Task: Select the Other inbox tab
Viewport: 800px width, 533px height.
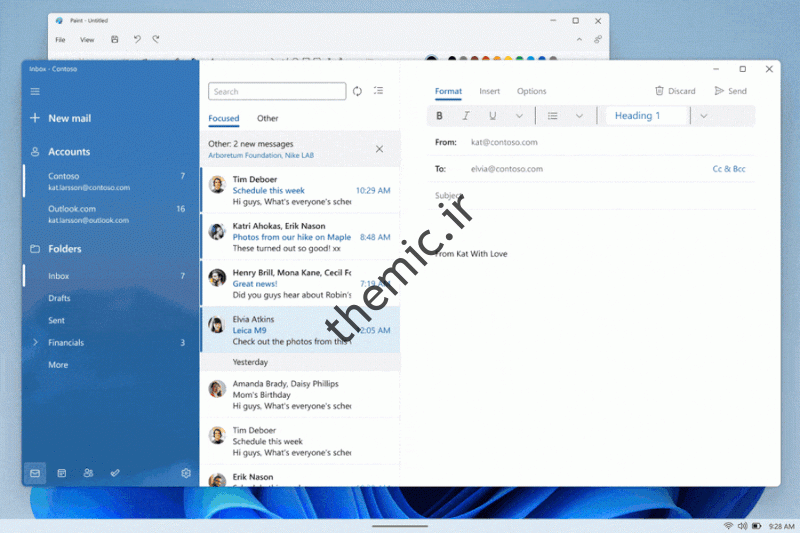Action: pos(267,118)
